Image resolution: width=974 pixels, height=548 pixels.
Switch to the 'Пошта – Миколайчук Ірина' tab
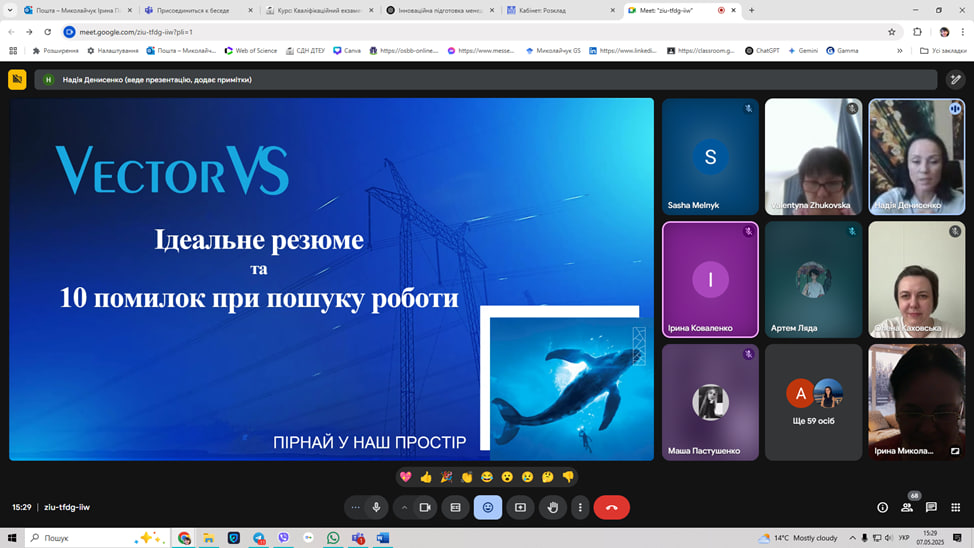pos(78,11)
